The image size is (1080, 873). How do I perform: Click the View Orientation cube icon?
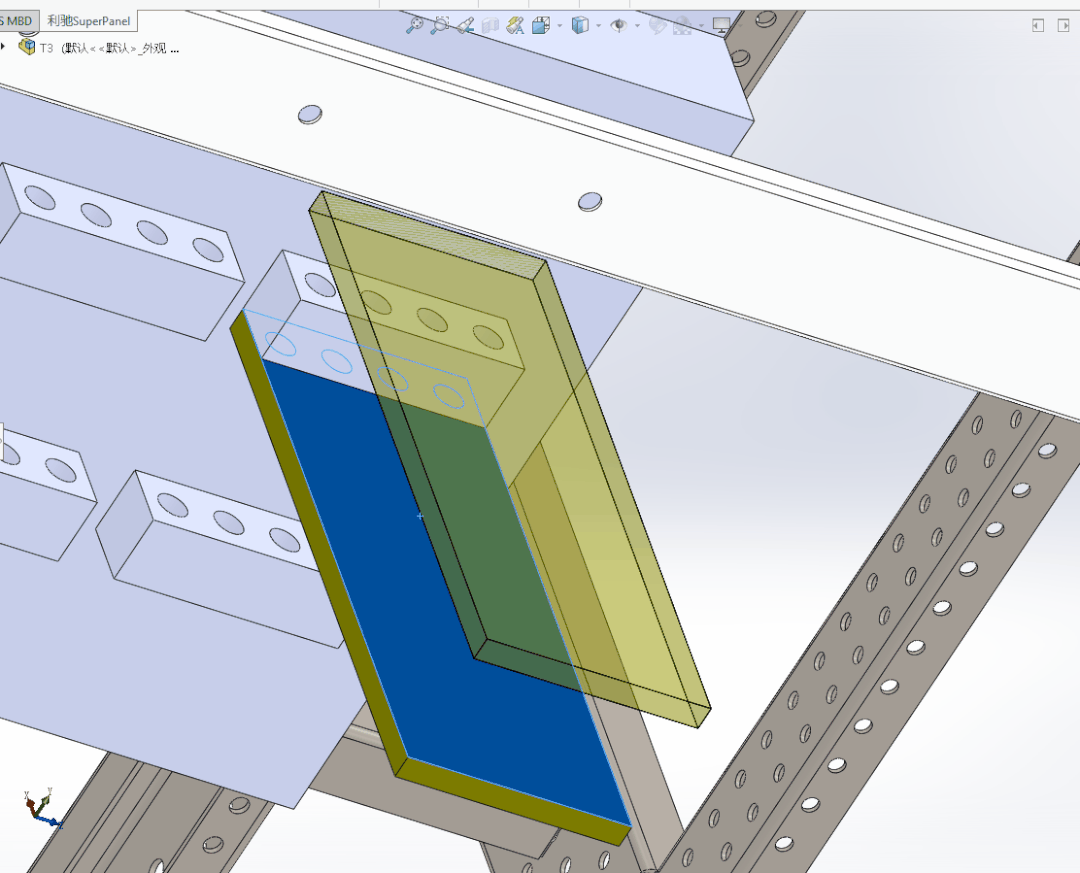click(x=541, y=26)
